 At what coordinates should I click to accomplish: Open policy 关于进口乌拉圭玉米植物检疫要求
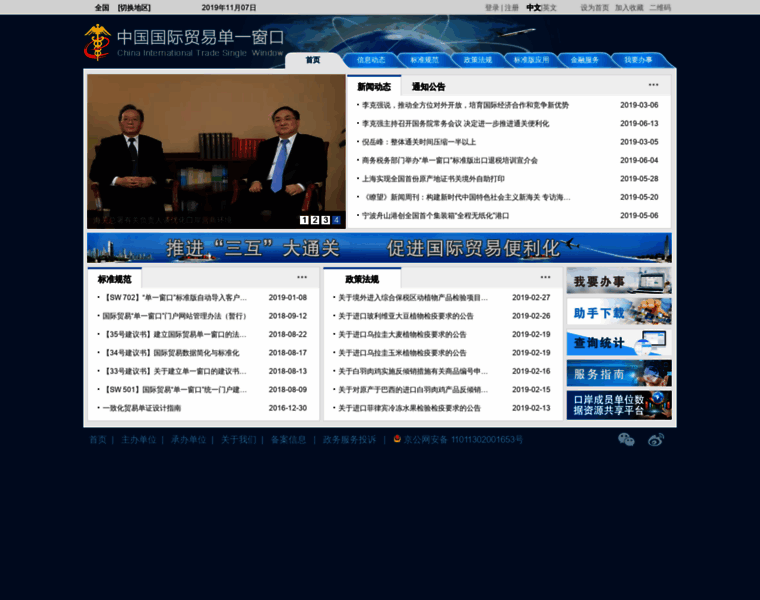(x=402, y=353)
